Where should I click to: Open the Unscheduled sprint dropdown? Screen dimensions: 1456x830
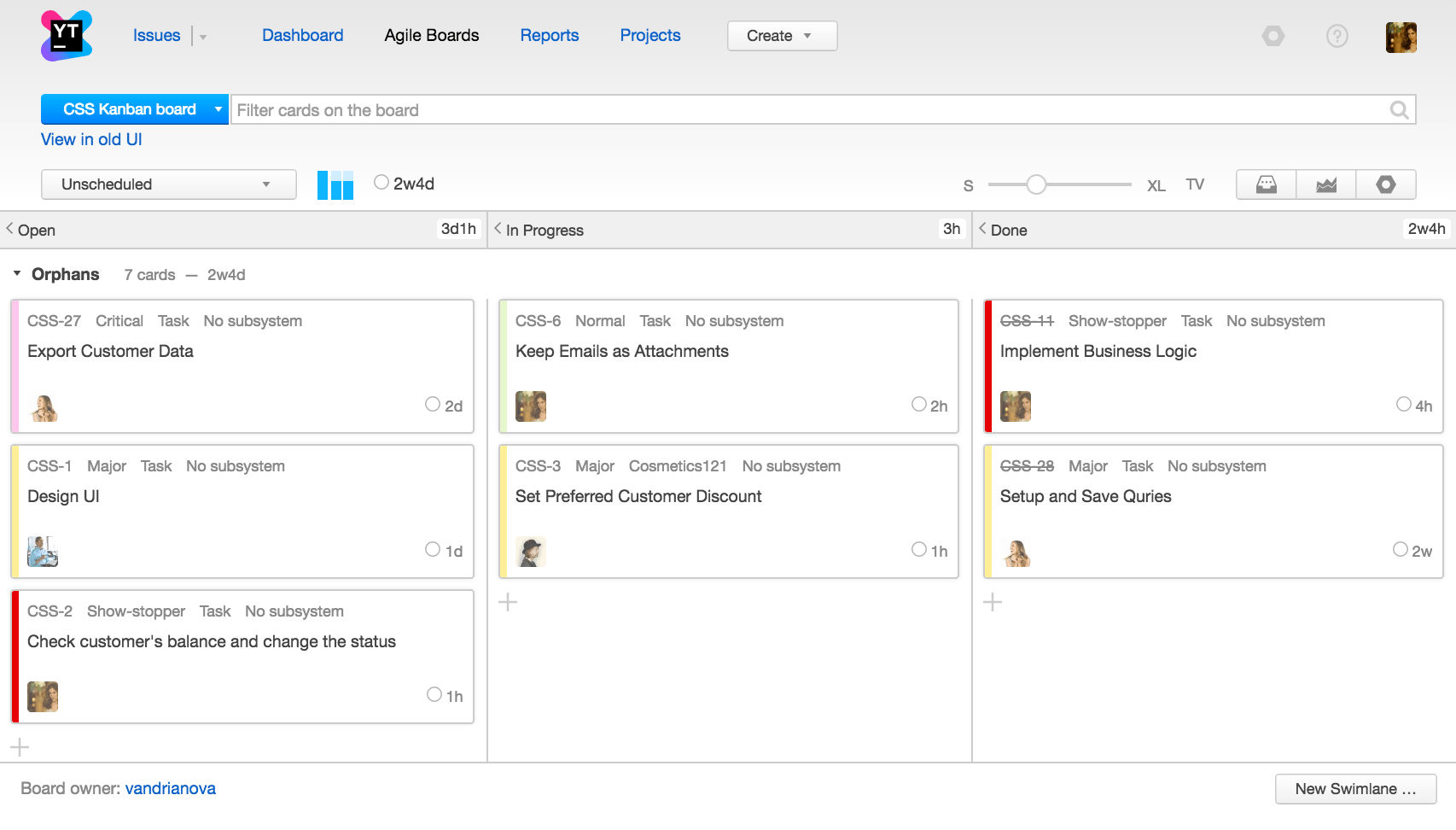point(168,184)
